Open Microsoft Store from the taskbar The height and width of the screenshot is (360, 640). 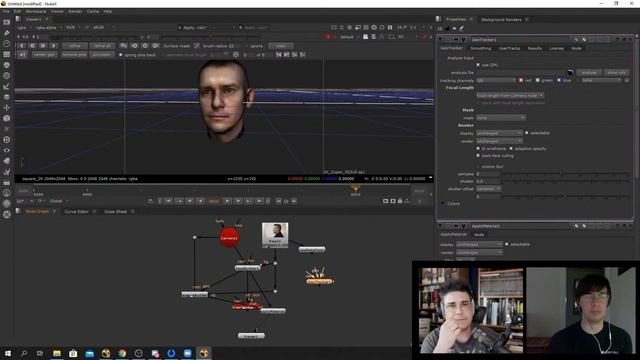73,353
